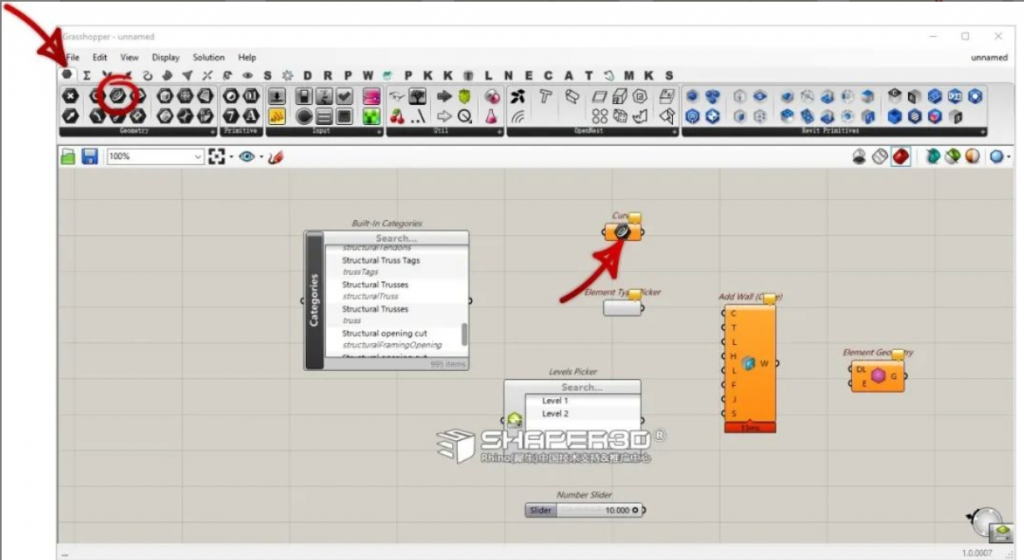Select the round Button input icon

(304, 117)
